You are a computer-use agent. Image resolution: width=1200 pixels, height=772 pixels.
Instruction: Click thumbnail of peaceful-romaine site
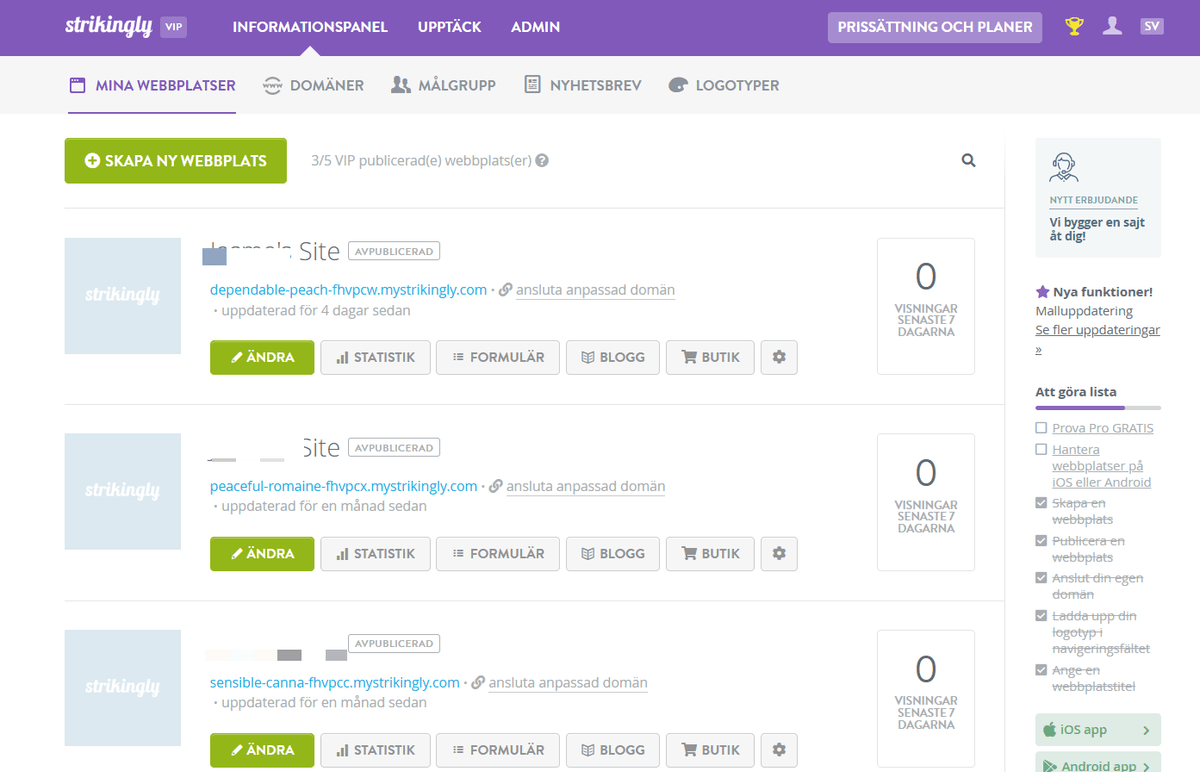point(122,491)
